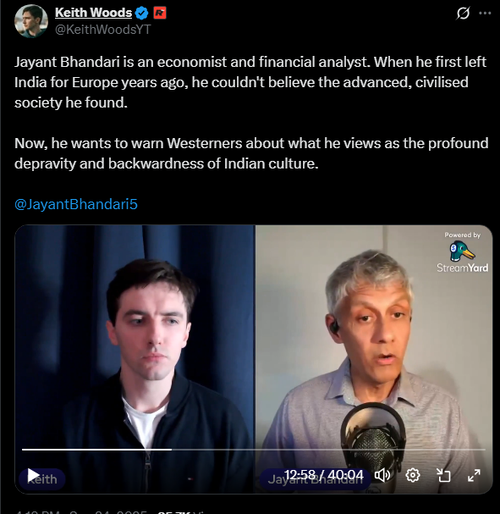
Task: Click the tweet timestamp below video
Action: [81, 512]
